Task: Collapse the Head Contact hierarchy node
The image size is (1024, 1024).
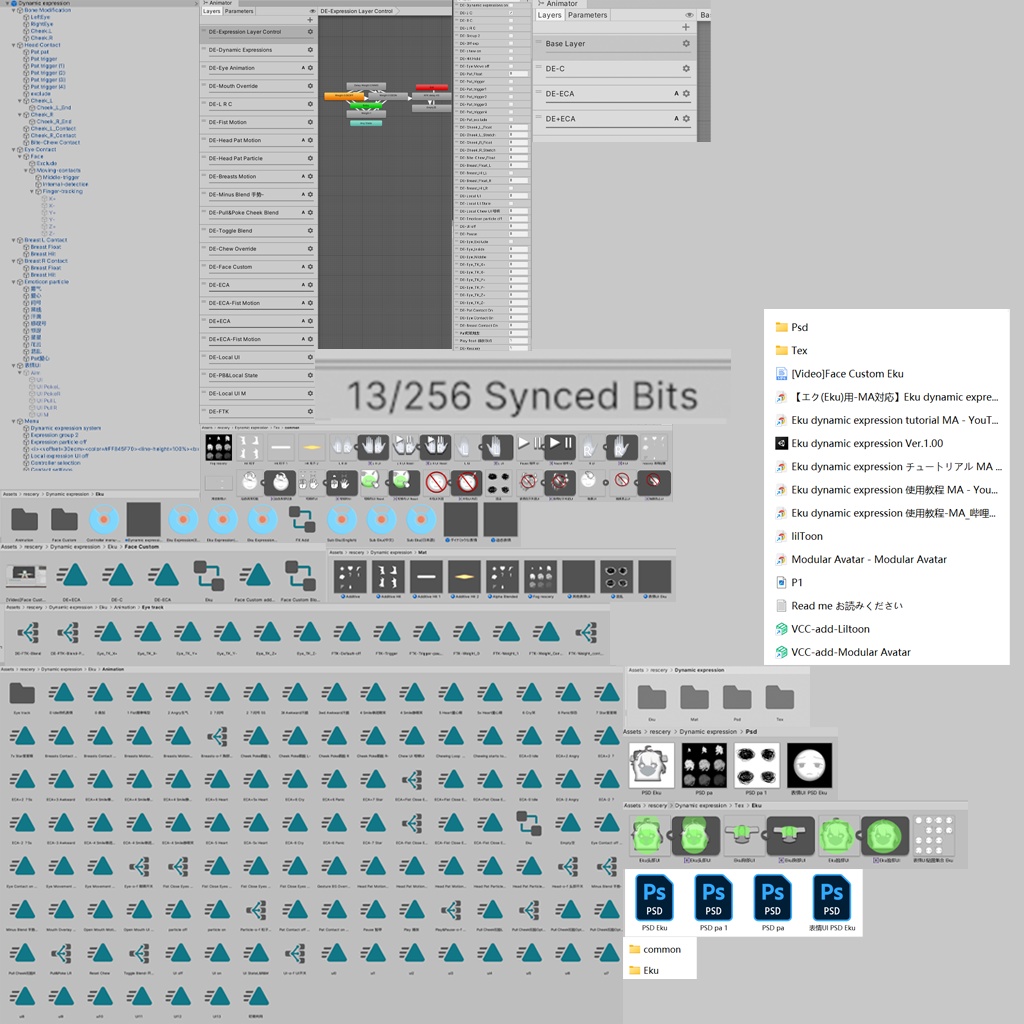Action: pyautogui.click(x=13, y=45)
